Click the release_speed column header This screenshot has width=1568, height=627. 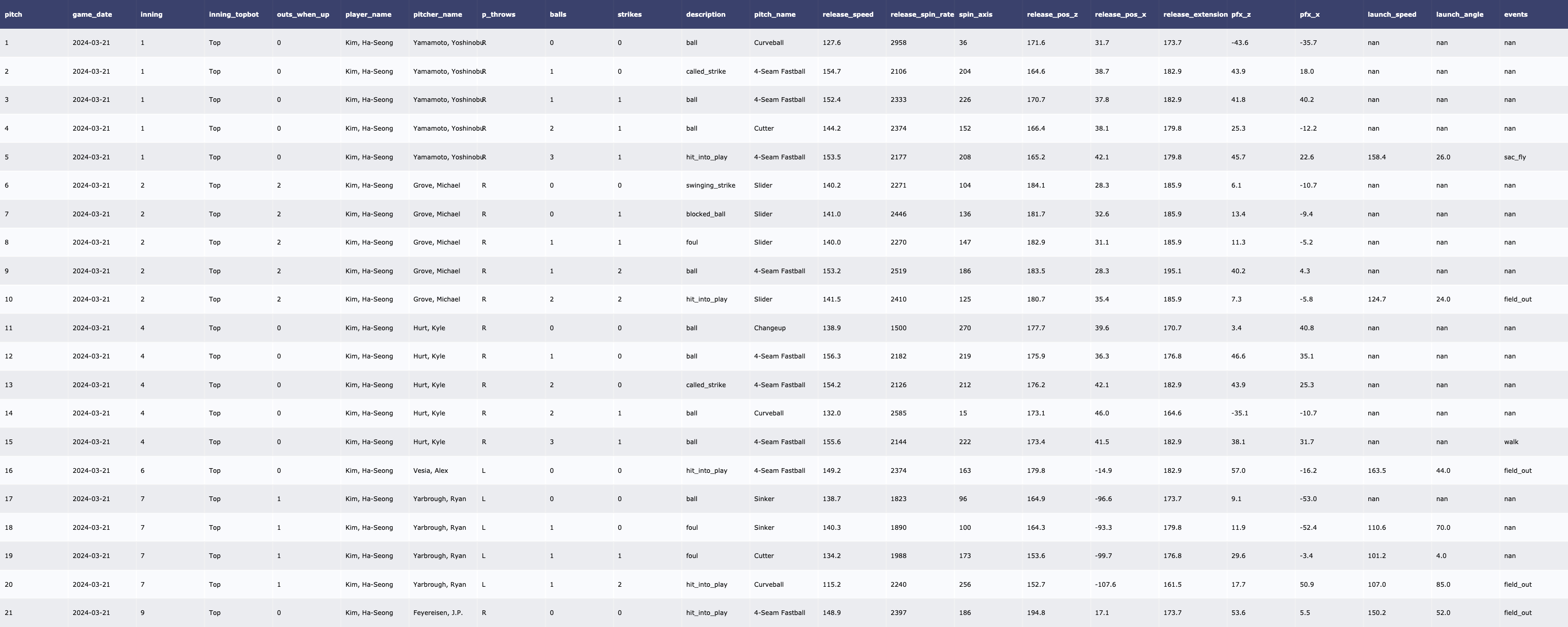pos(847,14)
